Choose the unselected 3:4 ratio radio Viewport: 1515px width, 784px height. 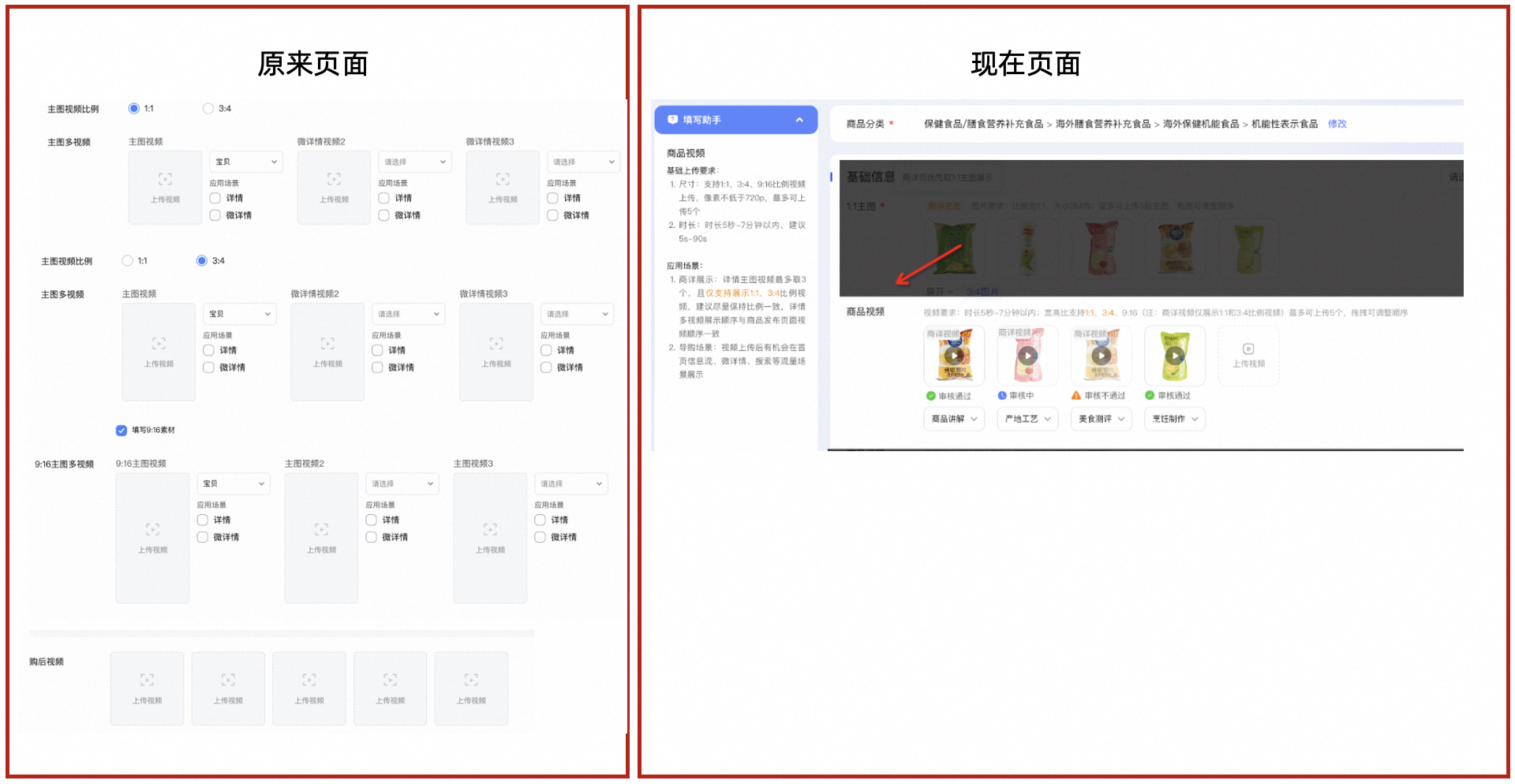point(208,109)
